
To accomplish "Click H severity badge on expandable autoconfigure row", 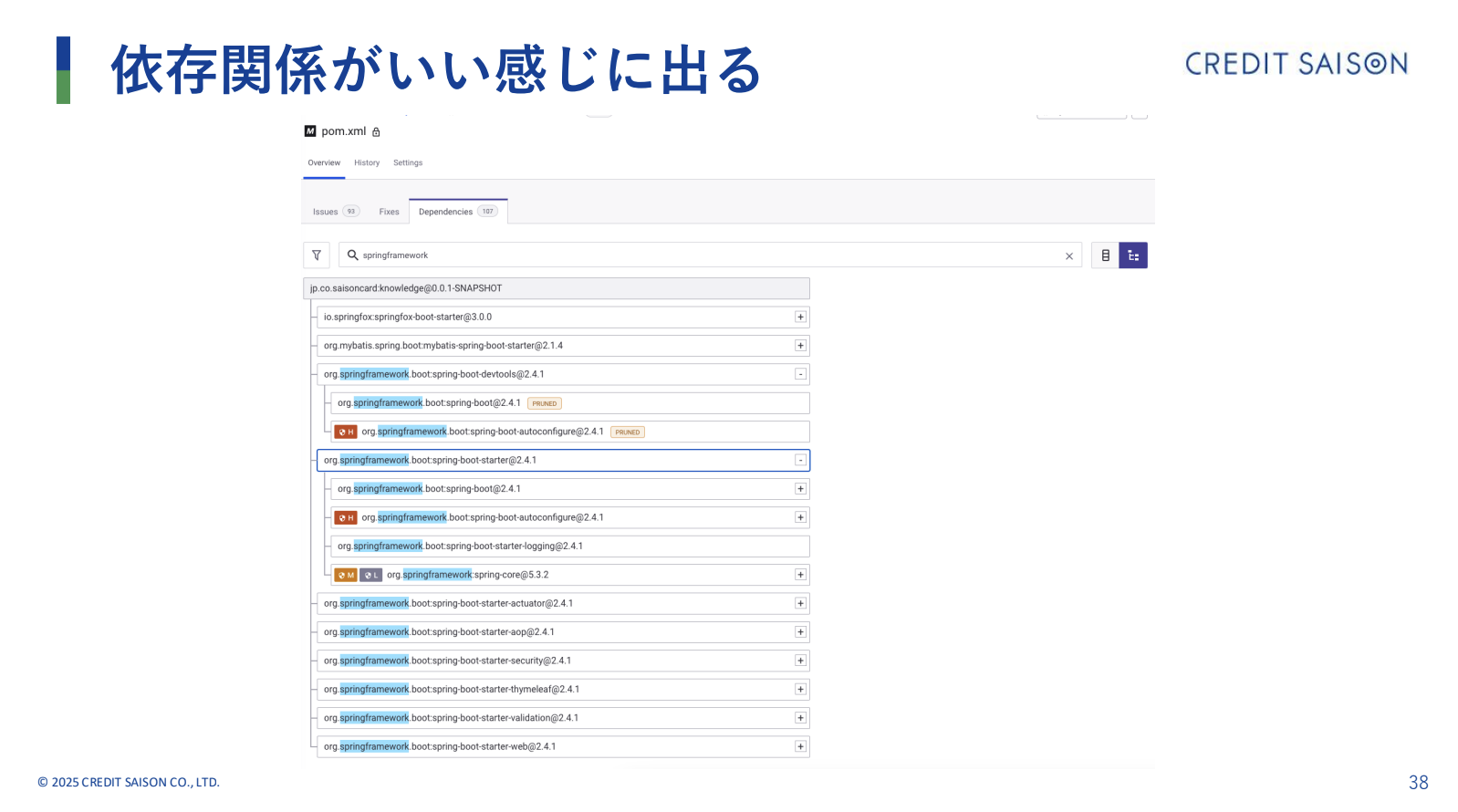I will [346, 518].
